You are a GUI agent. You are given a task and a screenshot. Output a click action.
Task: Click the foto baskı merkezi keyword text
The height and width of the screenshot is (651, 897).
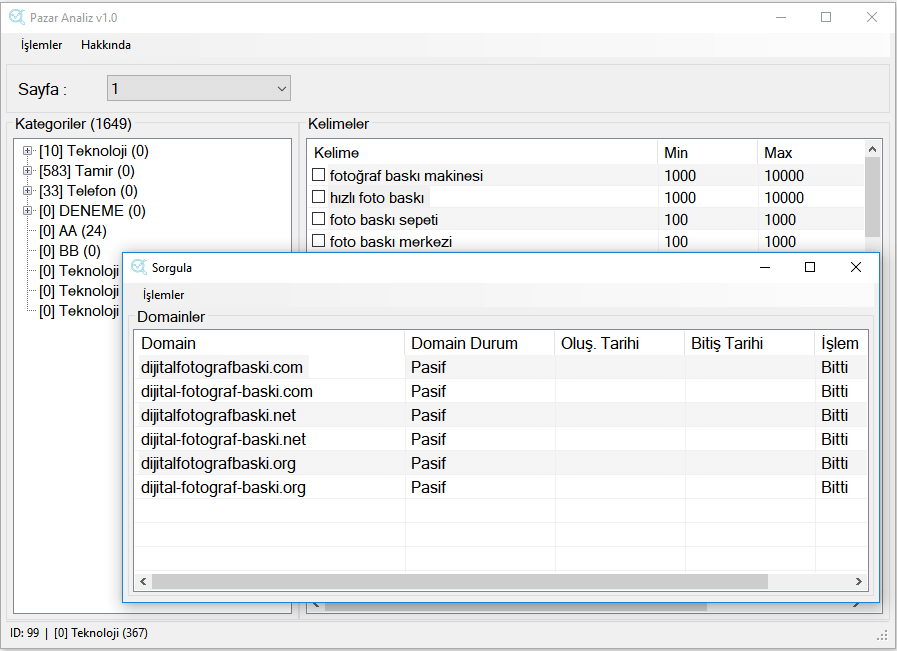pos(391,242)
